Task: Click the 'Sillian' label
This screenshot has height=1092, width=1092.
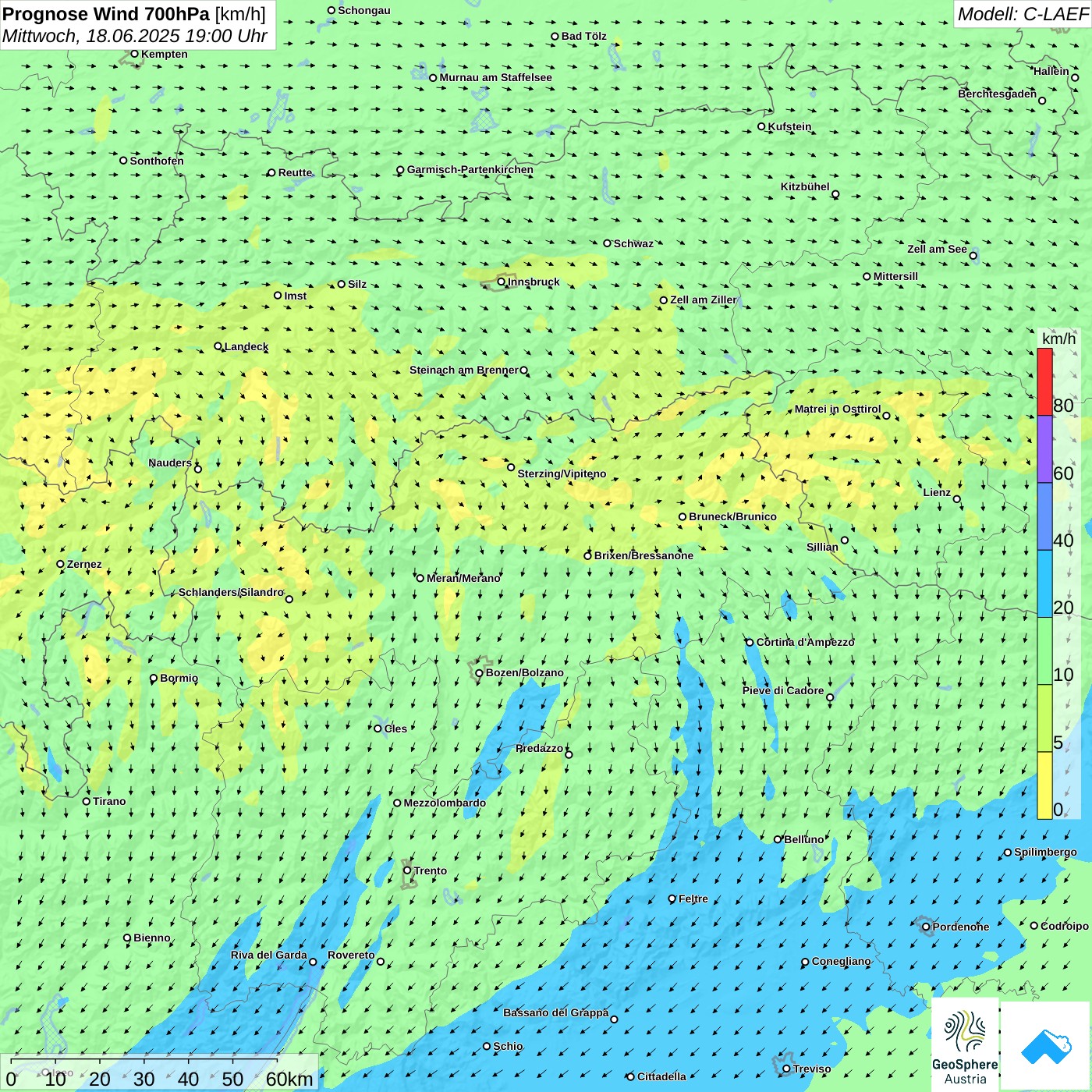Action: coord(822,547)
